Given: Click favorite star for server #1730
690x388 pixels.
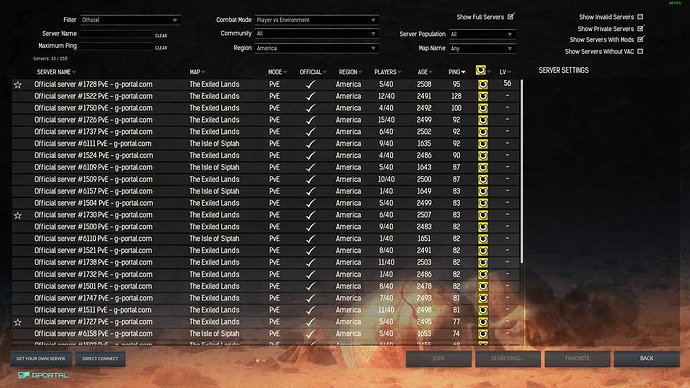Looking at the screenshot, I should (x=18, y=215).
